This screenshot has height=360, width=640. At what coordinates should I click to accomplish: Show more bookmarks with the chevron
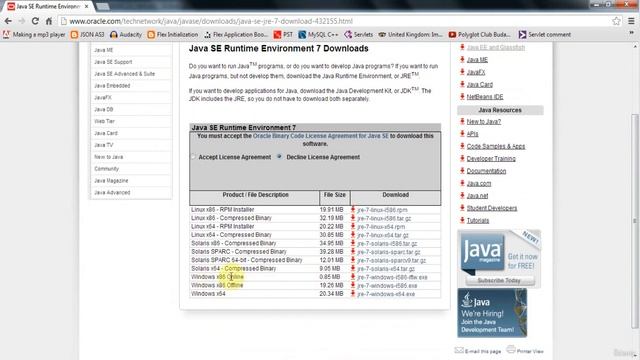631,33
